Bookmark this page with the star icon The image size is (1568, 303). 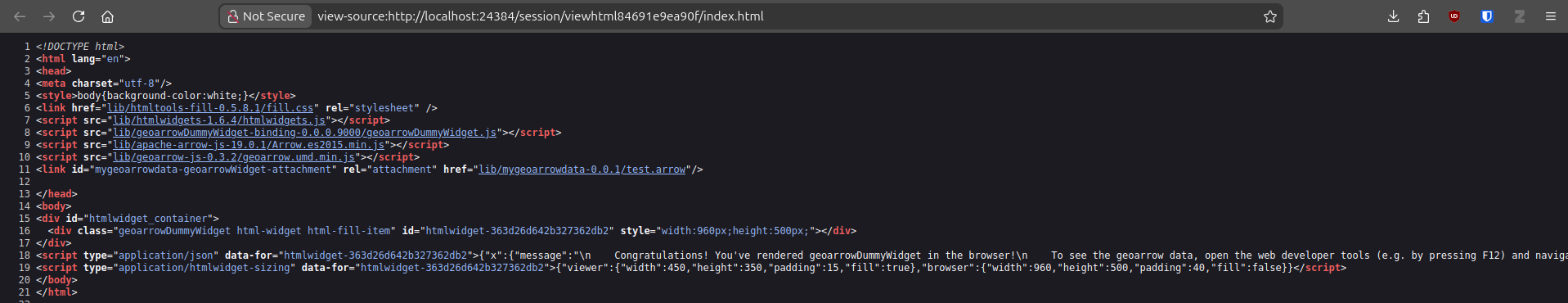click(1270, 16)
